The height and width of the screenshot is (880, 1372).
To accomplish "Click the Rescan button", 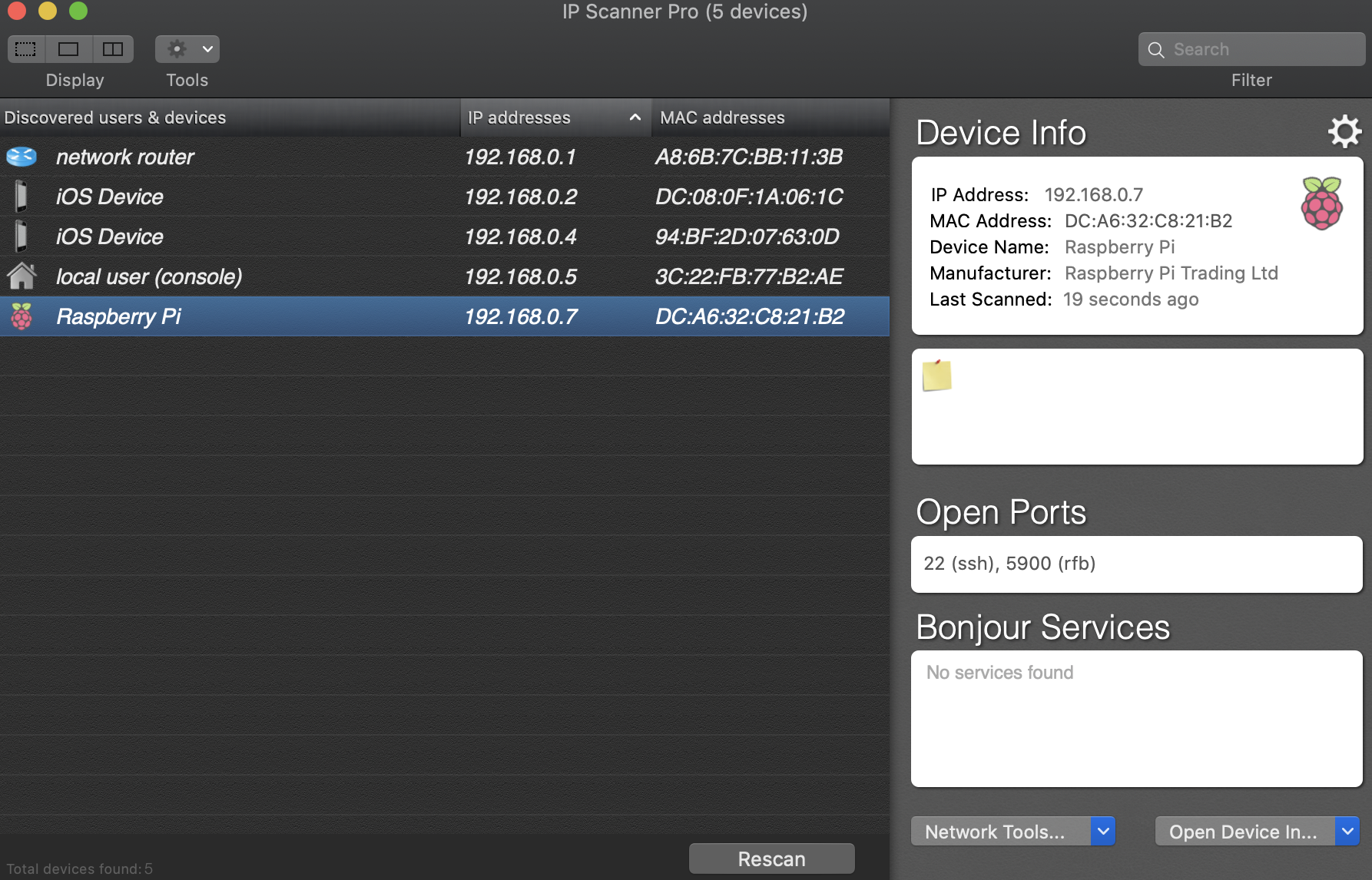I will 771,858.
